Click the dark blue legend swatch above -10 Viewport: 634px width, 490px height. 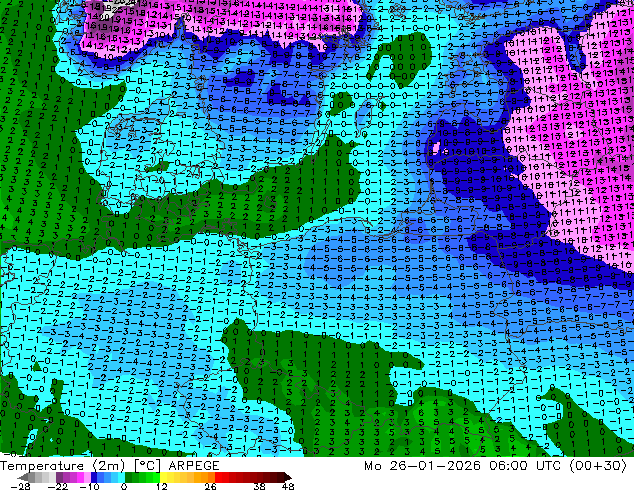point(94,477)
